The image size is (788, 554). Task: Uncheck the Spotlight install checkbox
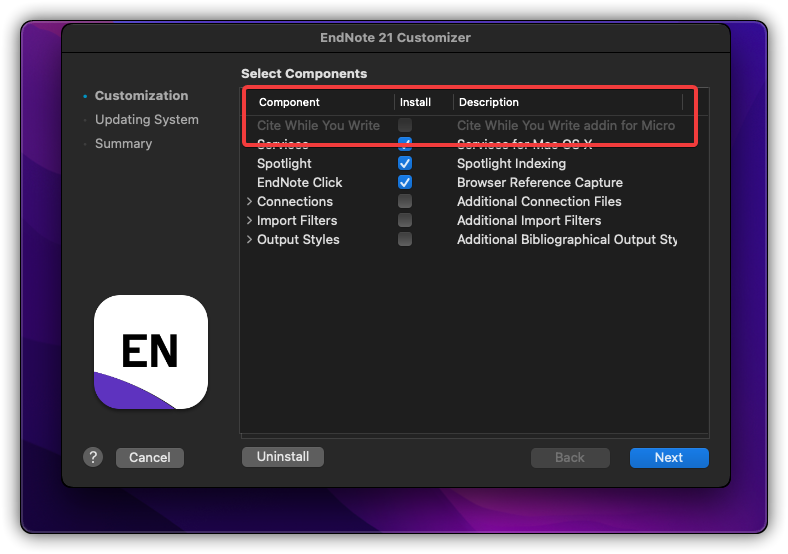point(405,163)
